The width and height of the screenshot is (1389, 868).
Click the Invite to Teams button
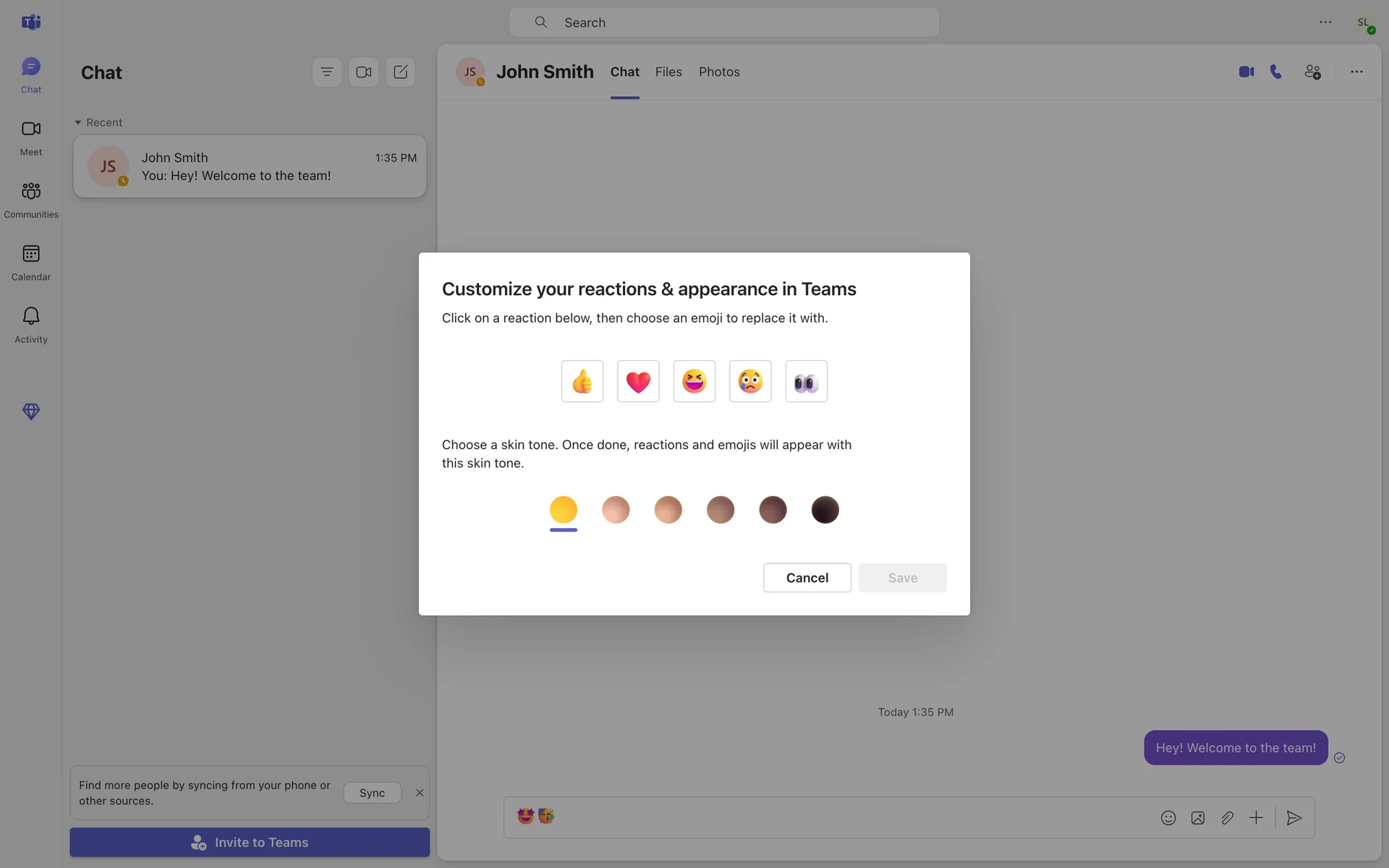(250, 843)
